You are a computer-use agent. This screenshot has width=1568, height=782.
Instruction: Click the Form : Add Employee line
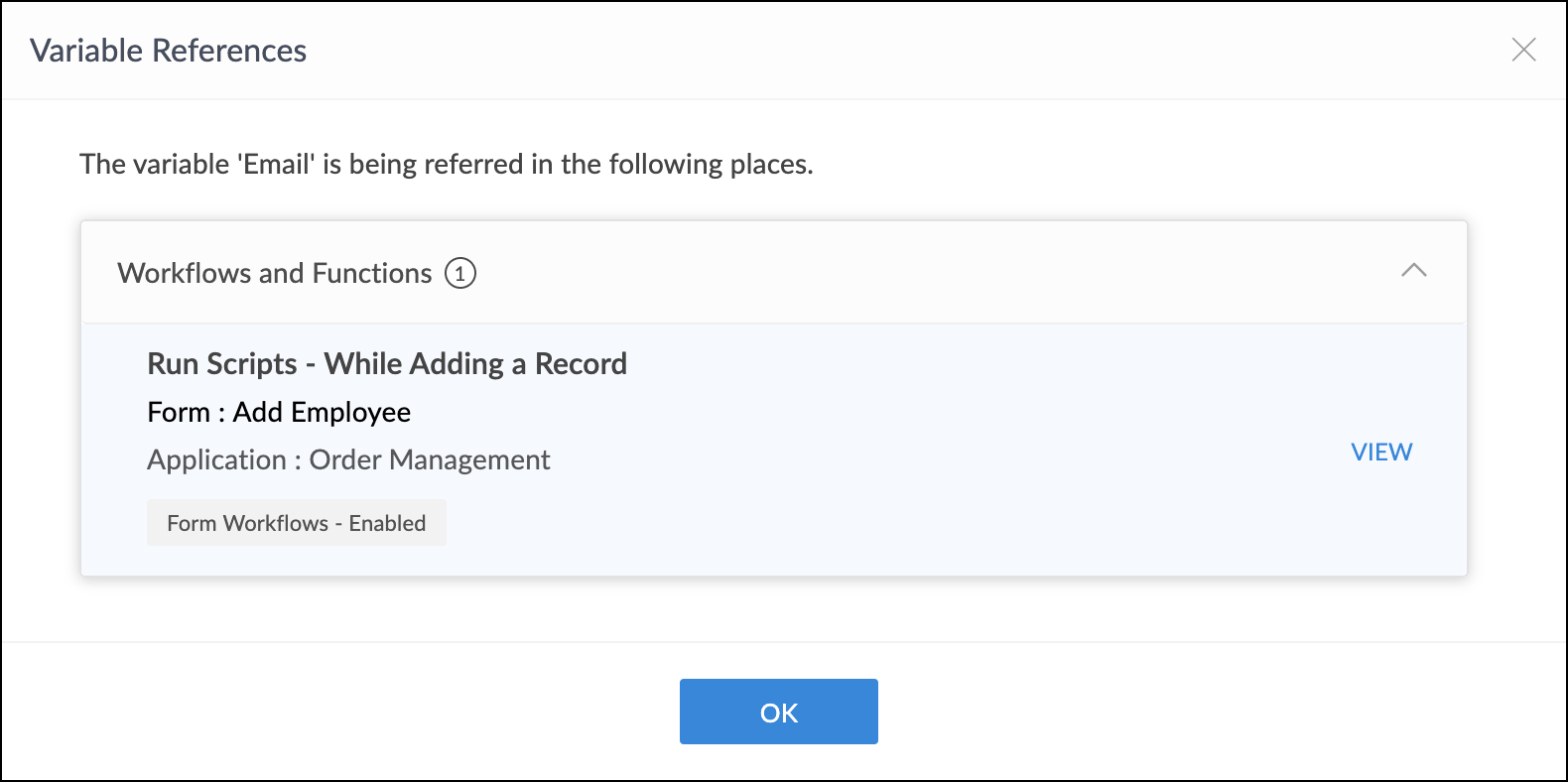coord(278,412)
